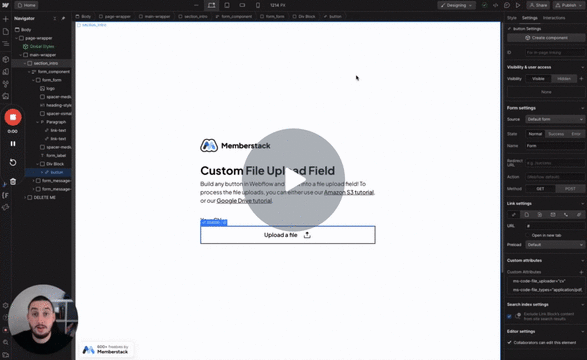Select the mobile portrait breakpoint icon
The width and height of the screenshot is (587, 360).
258,5
